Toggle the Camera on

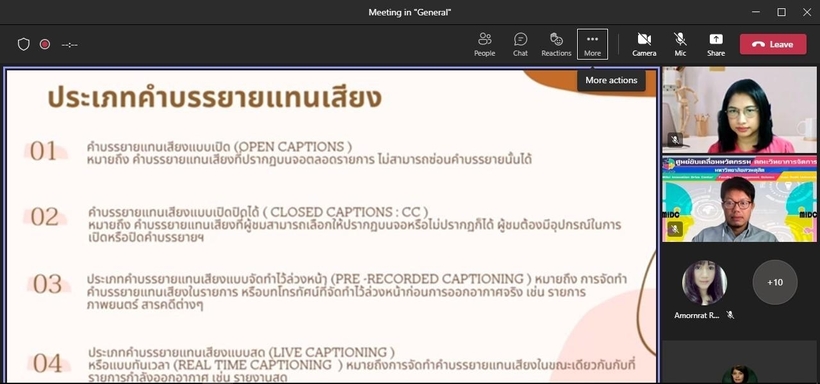coord(644,44)
